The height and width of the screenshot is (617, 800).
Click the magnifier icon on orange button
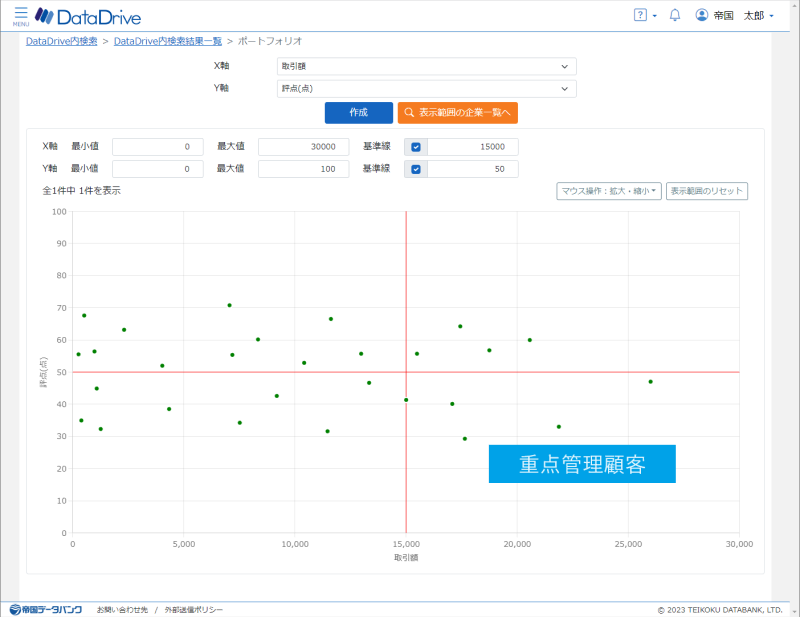coord(409,113)
